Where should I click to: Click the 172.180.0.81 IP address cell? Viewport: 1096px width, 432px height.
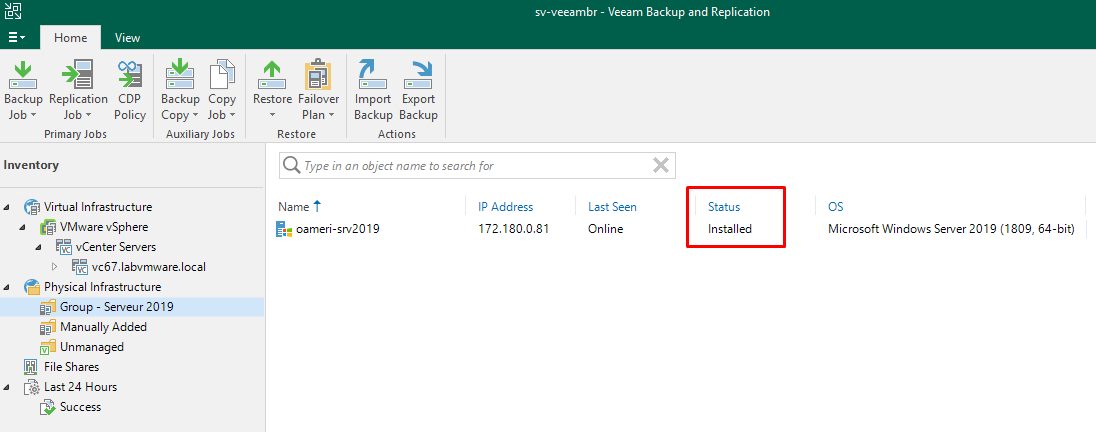[514, 229]
